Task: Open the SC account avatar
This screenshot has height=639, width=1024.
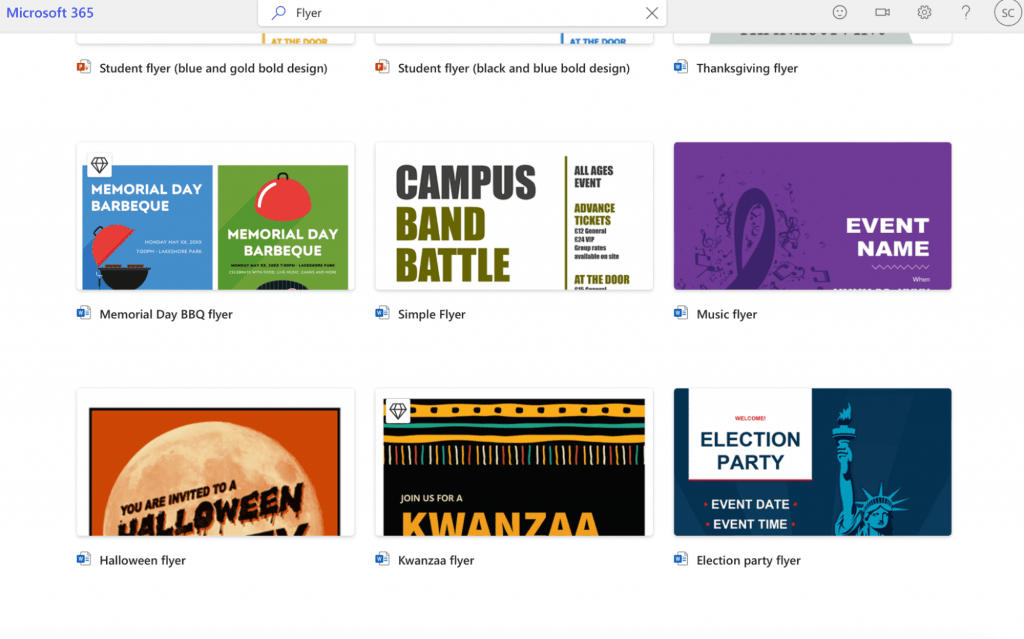Action: coord(1008,13)
